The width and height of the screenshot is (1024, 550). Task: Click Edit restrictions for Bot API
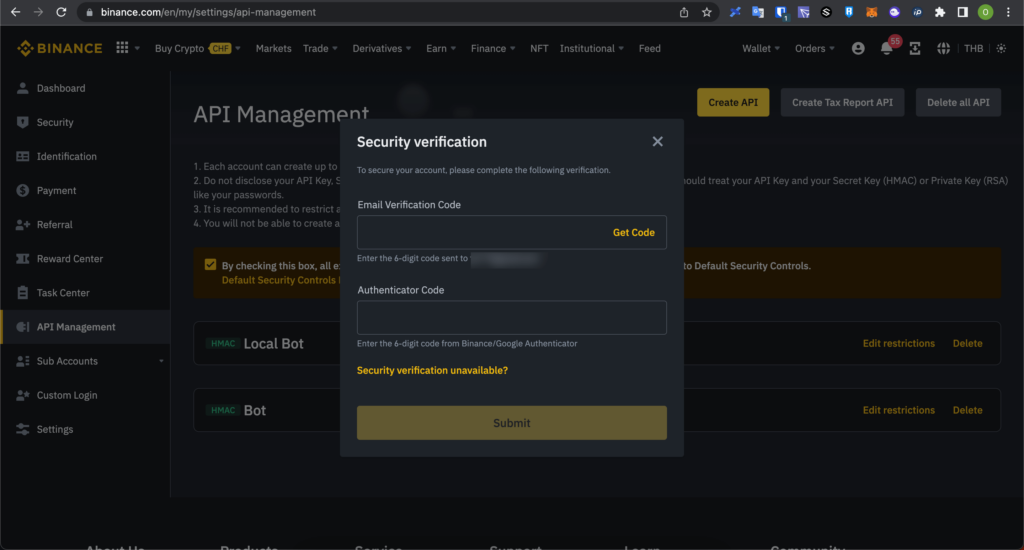pos(899,410)
